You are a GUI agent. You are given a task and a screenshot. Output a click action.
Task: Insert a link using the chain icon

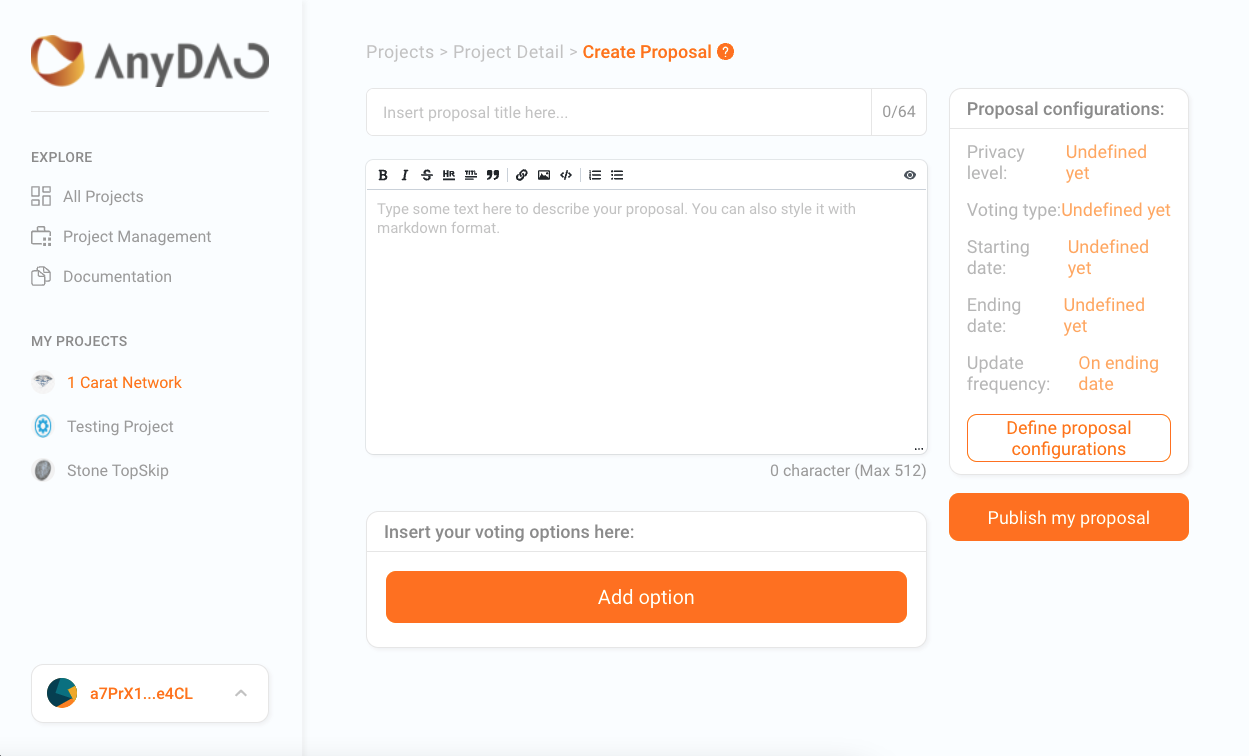coord(522,175)
